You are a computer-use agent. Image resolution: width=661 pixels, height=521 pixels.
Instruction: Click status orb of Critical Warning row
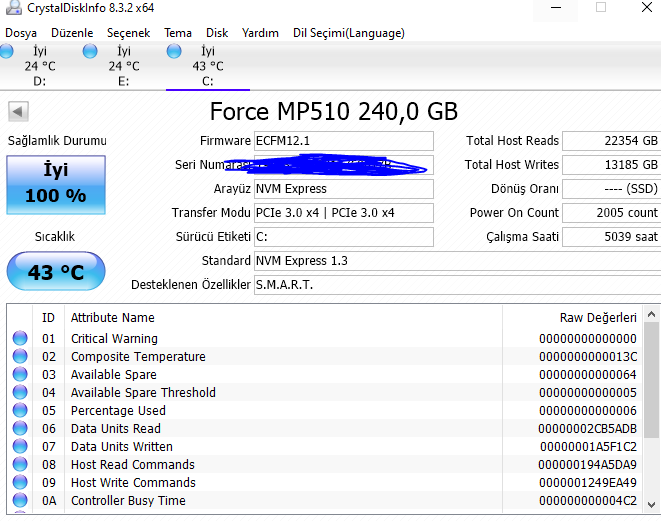(20, 338)
